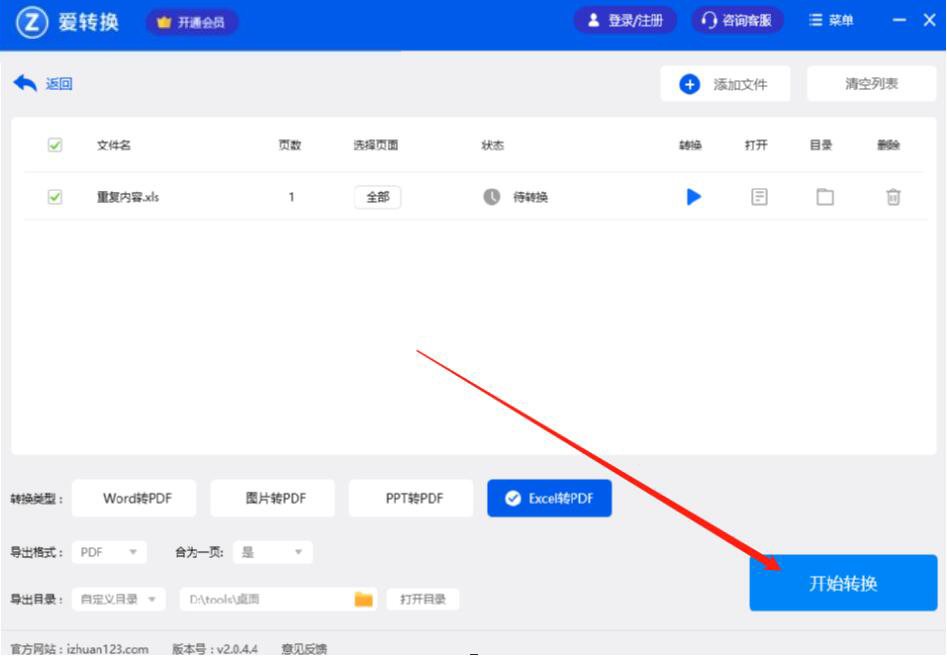Open the file's folder directory icon

click(825, 197)
